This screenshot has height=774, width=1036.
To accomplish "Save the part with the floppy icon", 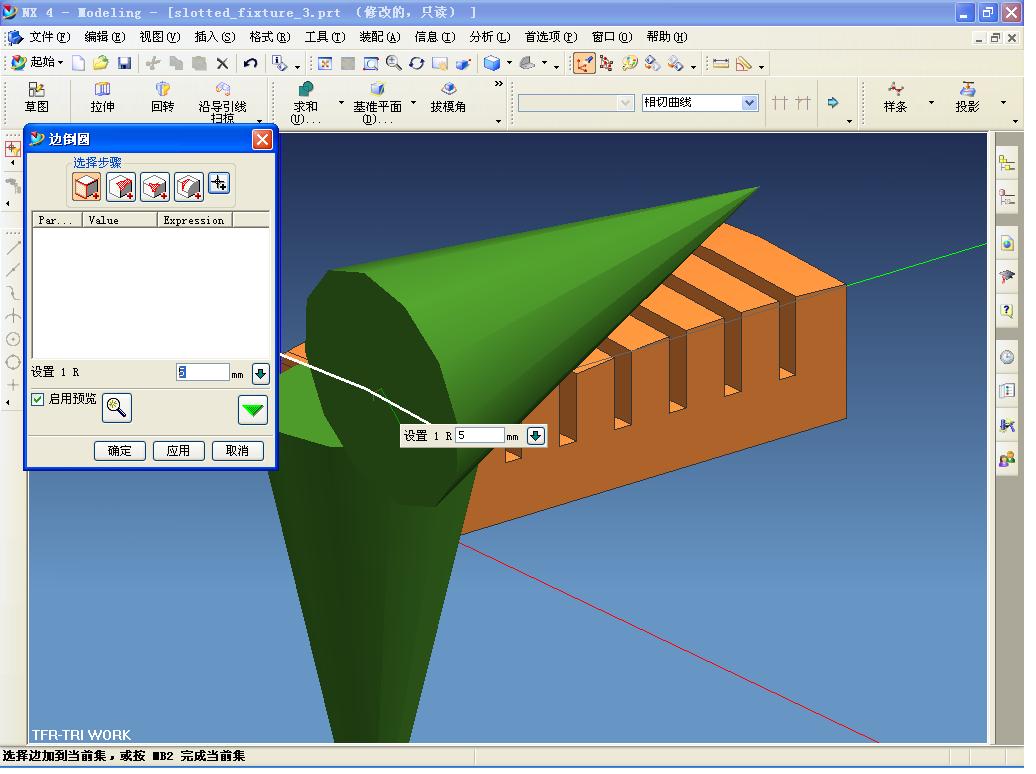I will click(x=124, y=63).
